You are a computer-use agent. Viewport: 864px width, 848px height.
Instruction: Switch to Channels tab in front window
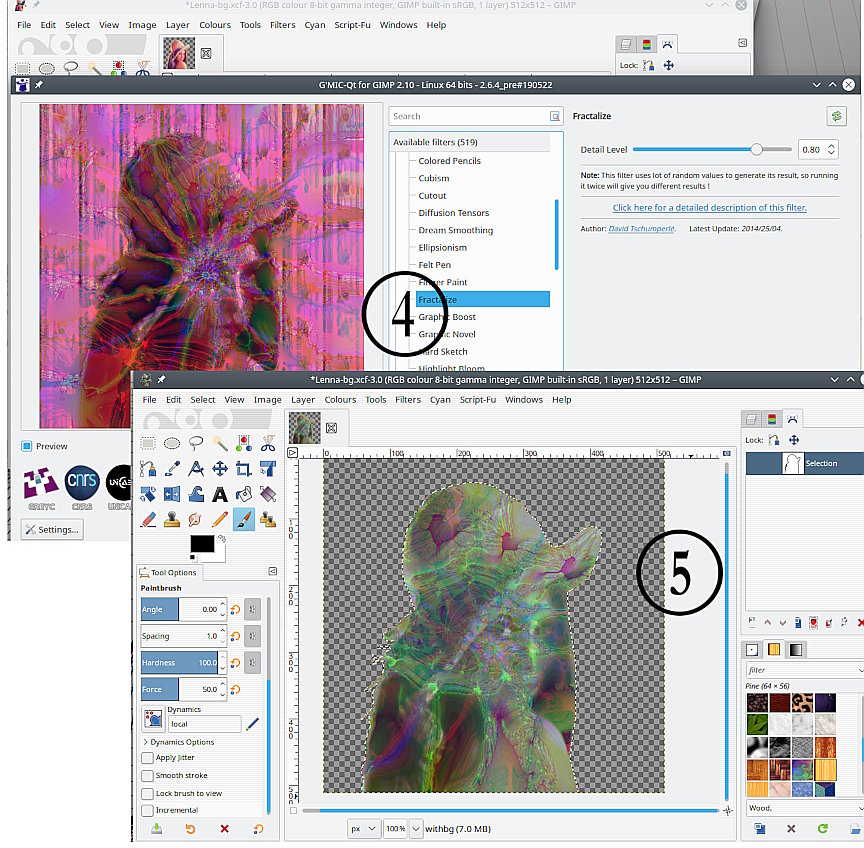point(772,419)
